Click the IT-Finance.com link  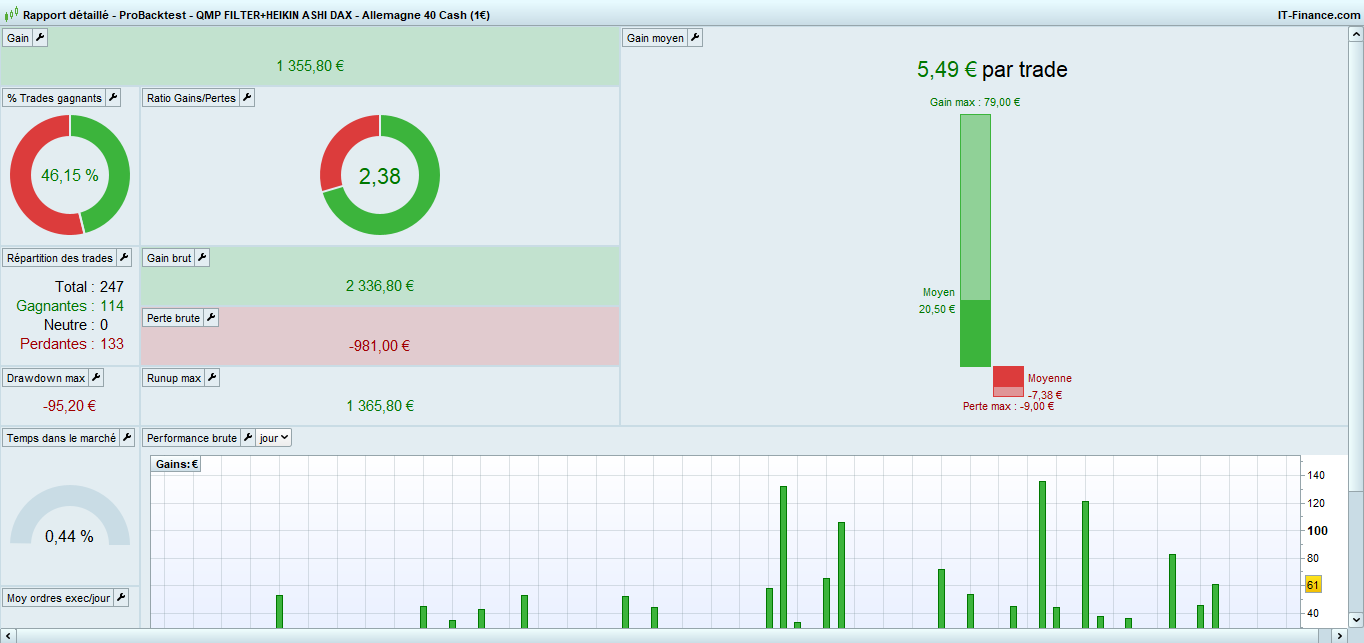click(x=1317, y=16)
